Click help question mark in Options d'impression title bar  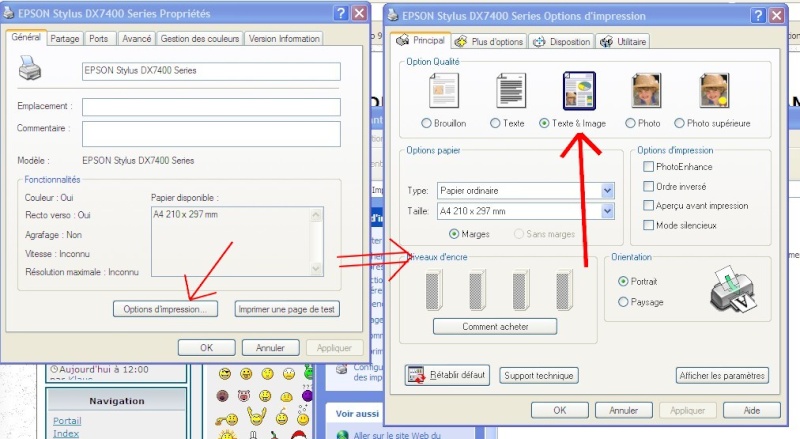pyautogui.click(x=758, y=15)
